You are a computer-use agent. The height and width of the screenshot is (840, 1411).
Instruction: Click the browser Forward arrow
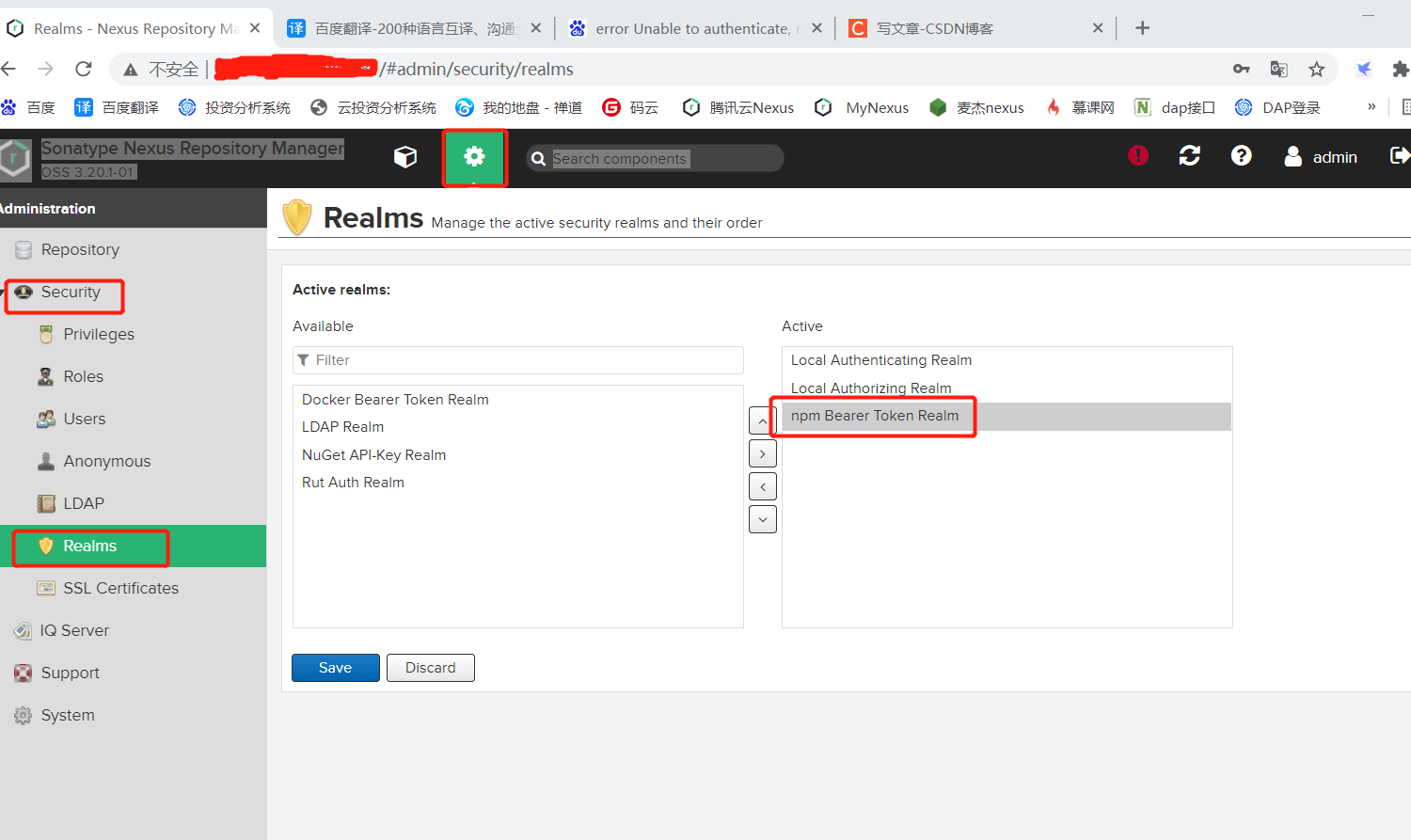click(45, 69)
